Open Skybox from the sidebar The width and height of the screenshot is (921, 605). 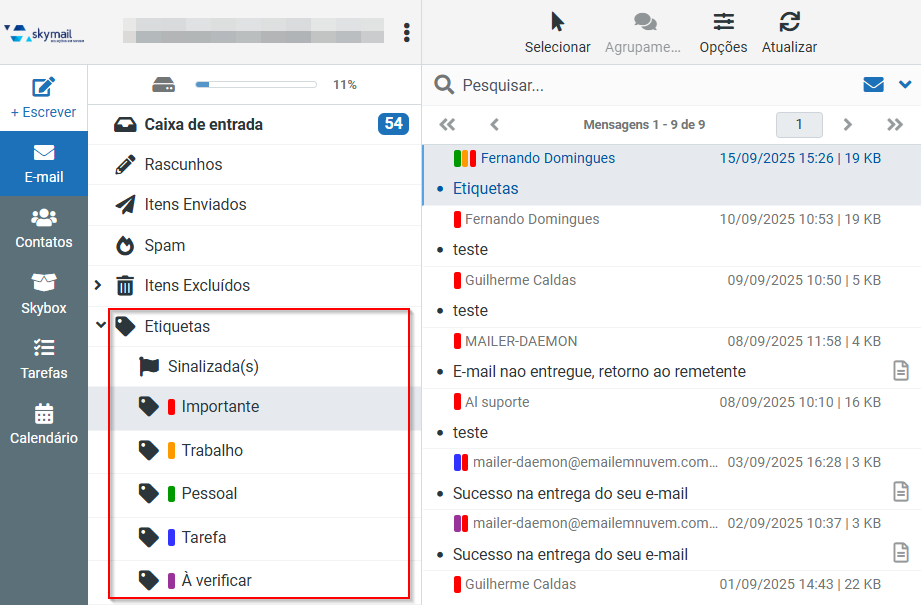(43, 294)
